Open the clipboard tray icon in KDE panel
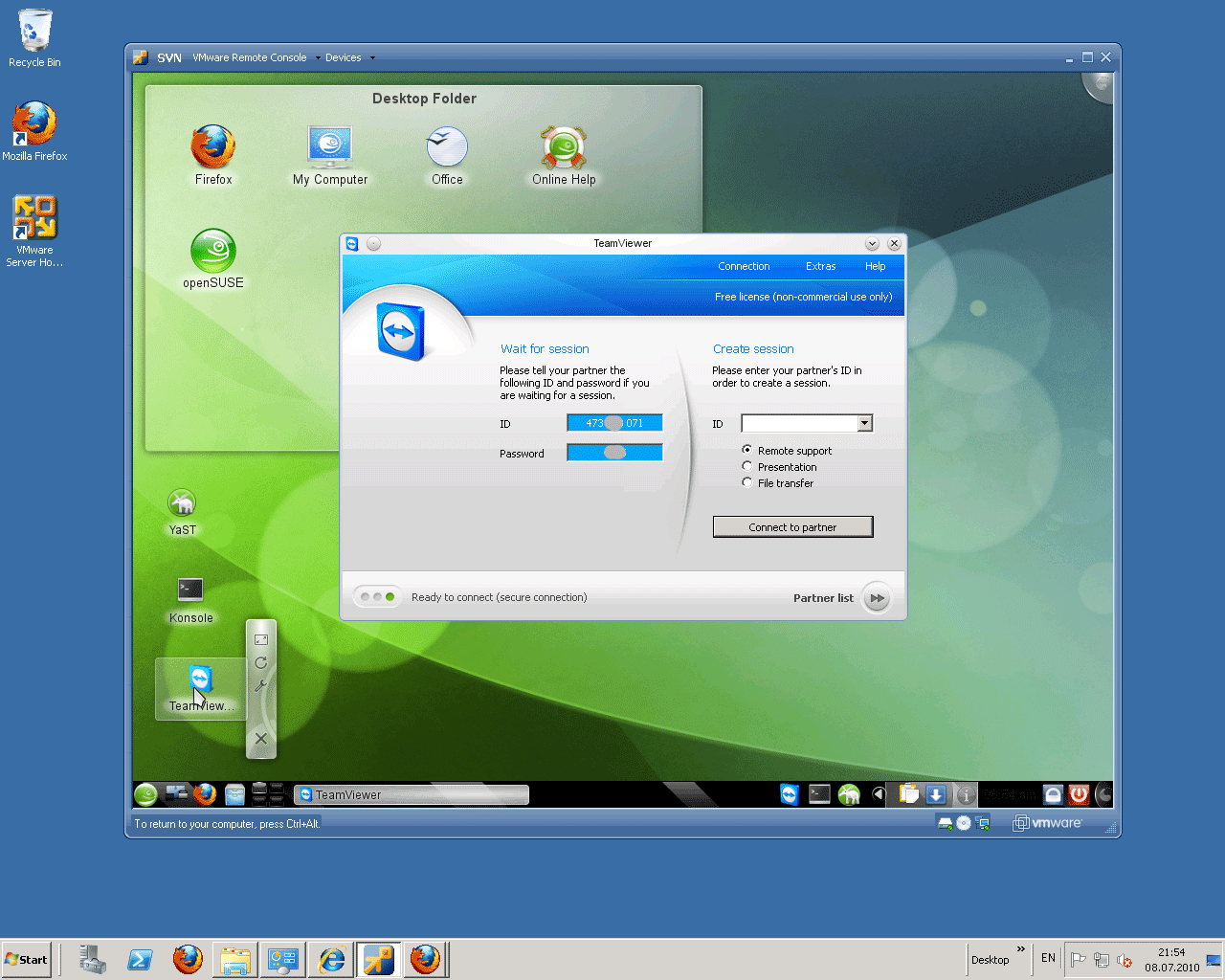Screen dimensions: 1225x980 909,794
